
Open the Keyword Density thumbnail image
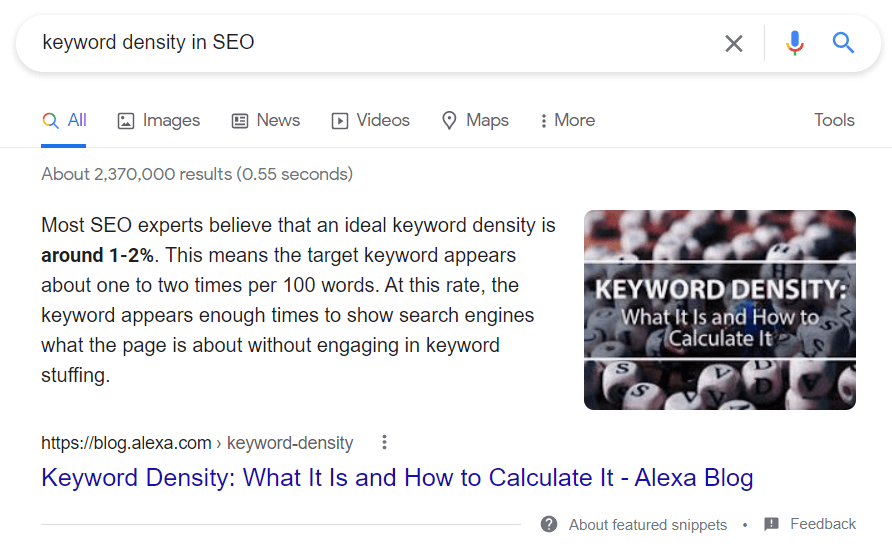click(x=719, y=309)
